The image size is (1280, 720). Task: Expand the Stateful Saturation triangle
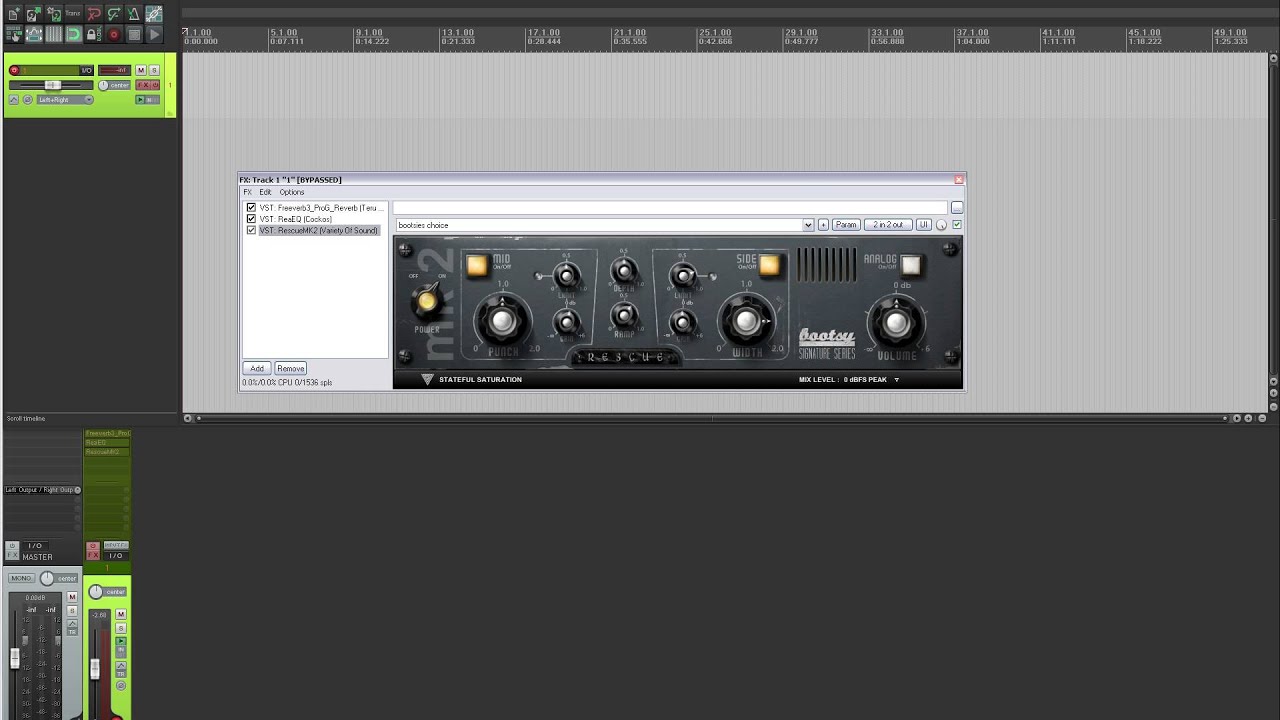427,379
